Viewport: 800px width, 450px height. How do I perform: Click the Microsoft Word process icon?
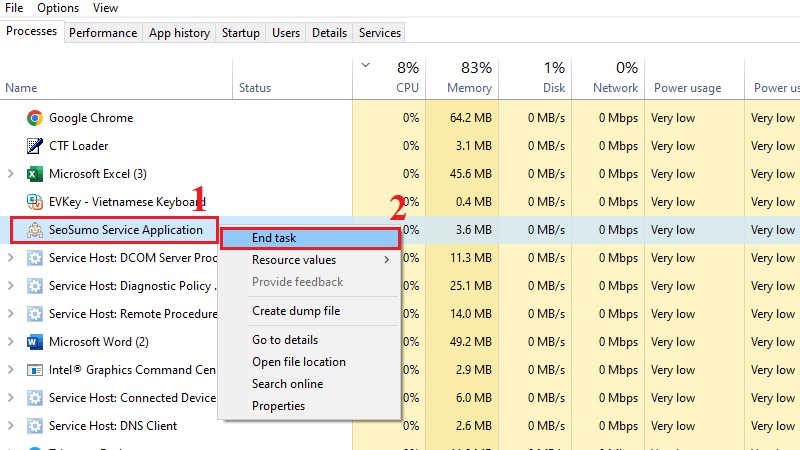[35, 342]
